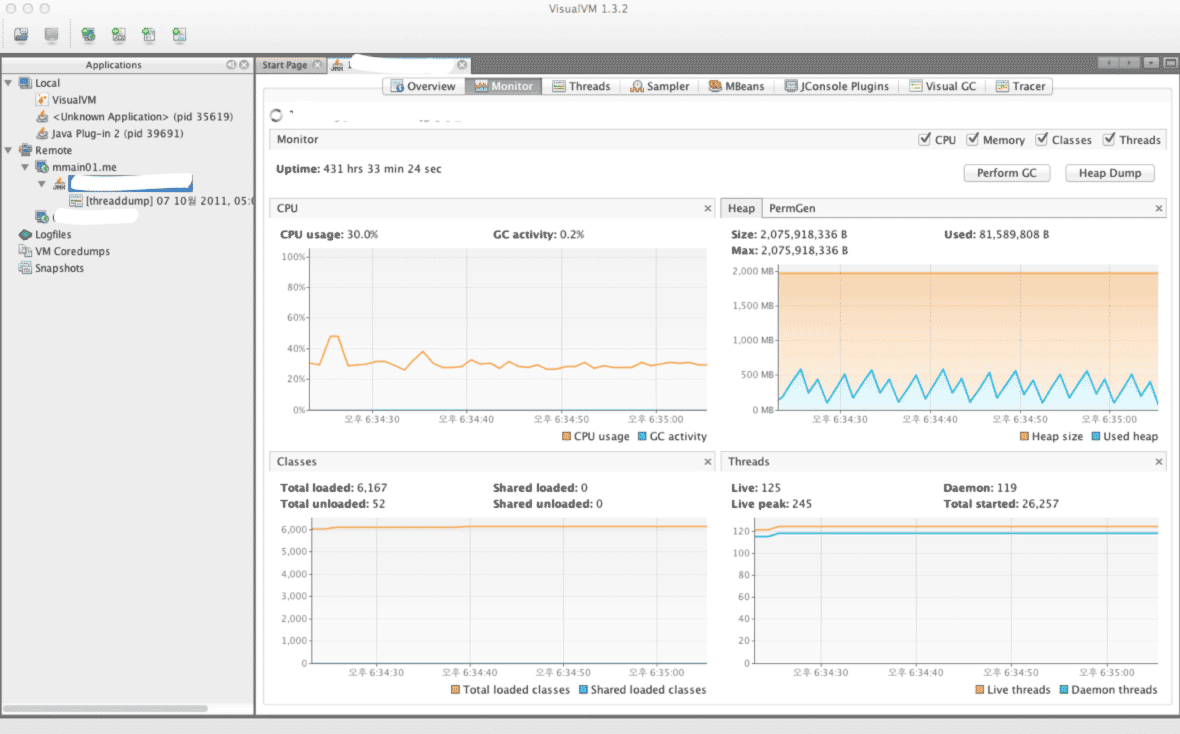Viewport: 1180px width, 734px height.
Task: Close the CPU chart panel
Action: [707, 209]
